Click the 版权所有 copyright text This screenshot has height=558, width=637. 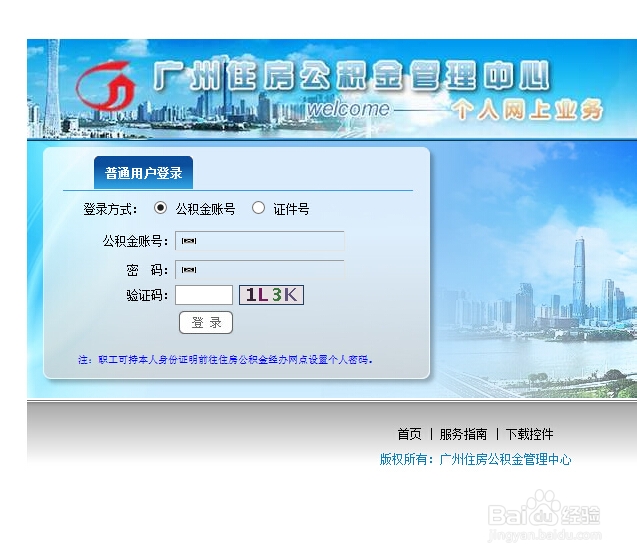(475, 459)
